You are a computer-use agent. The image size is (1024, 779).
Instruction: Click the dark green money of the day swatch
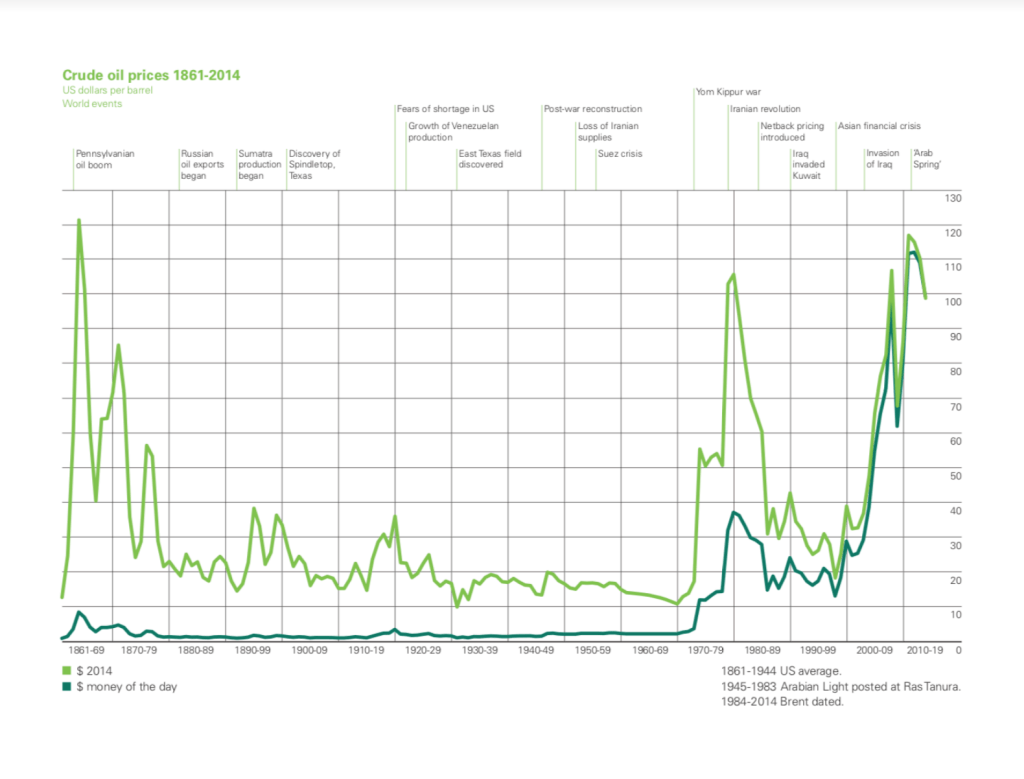[68, 685]
